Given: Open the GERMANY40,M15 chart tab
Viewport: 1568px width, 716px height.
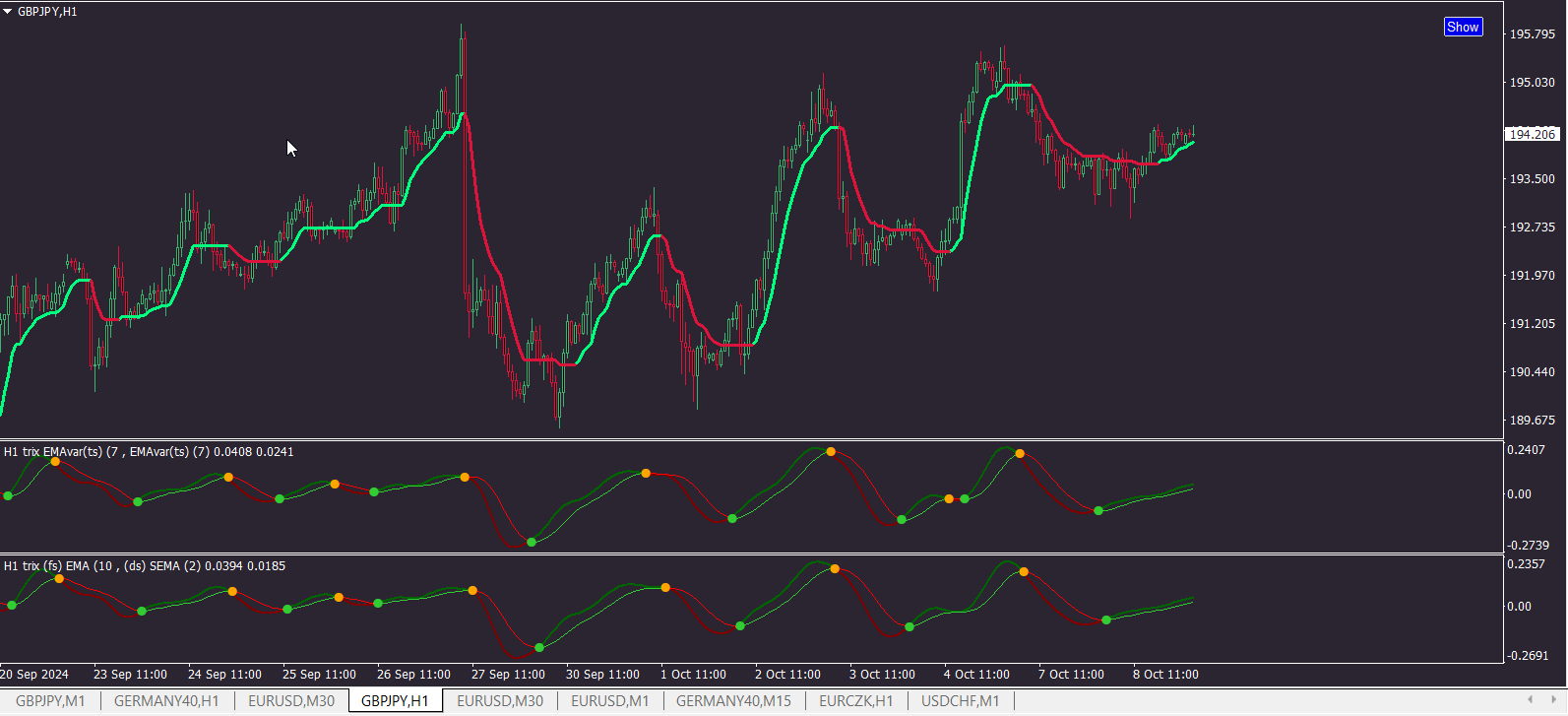Looking at the screenshot, I should pos(733,701).
